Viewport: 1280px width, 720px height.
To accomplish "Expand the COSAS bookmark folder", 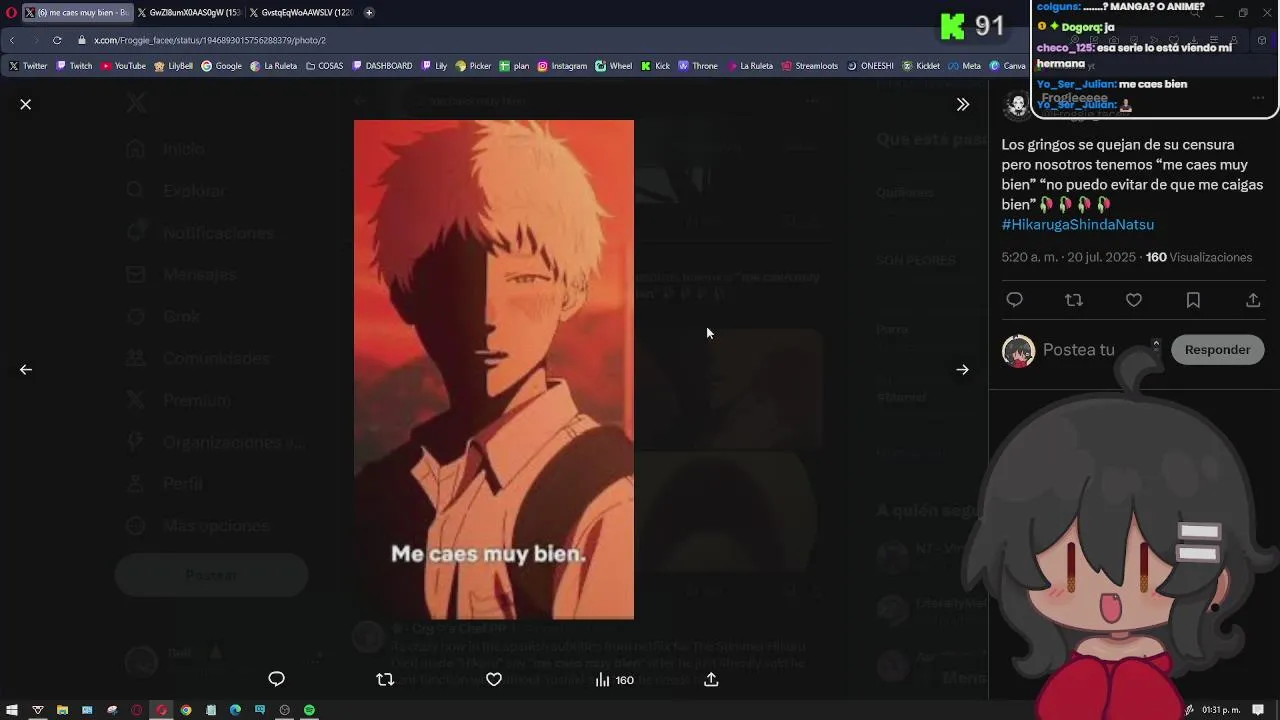I will coord(324,66).
